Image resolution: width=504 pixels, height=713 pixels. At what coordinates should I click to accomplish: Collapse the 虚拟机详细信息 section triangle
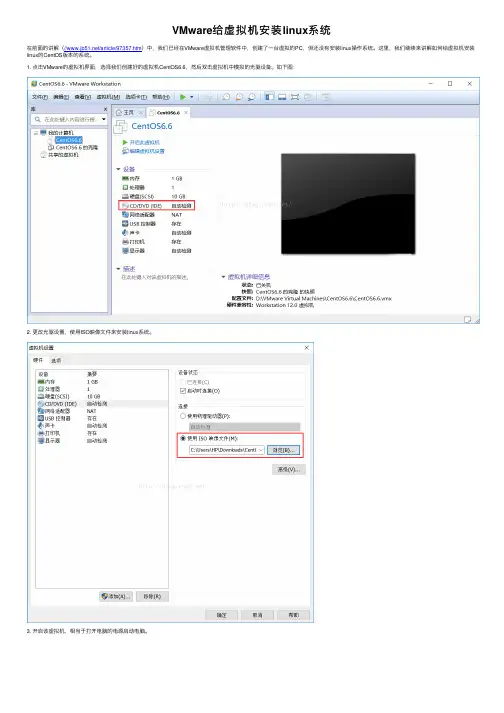223,276
